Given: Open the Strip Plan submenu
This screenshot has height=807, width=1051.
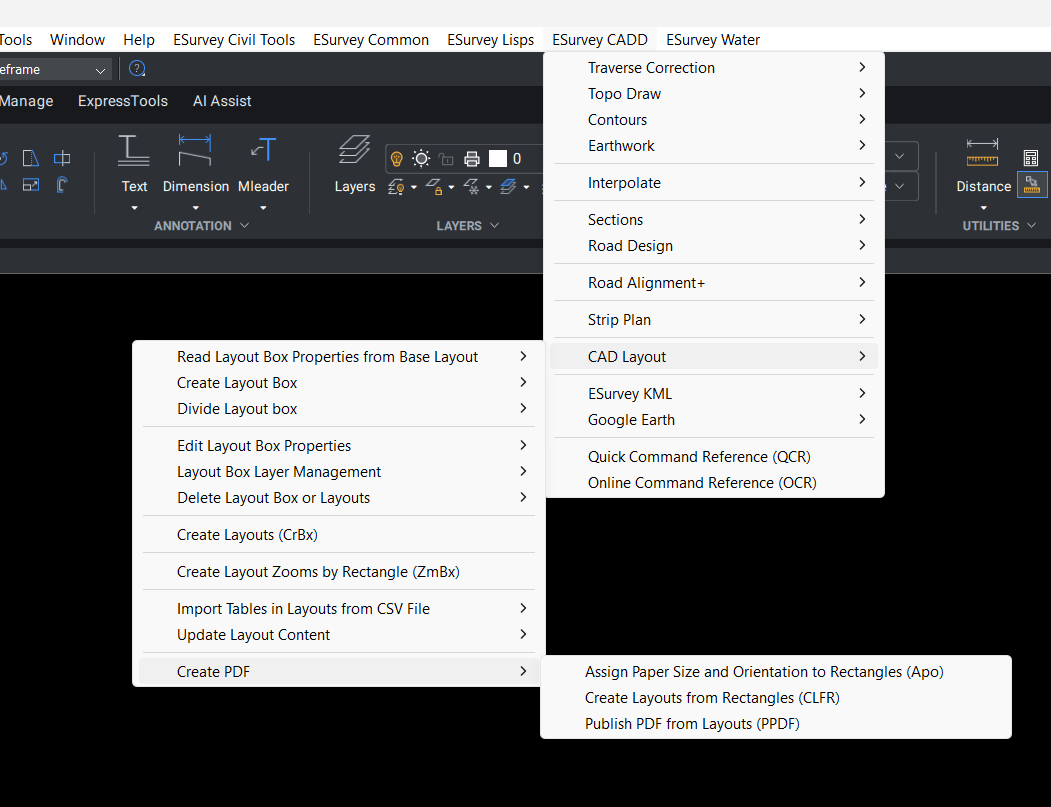Looking at the screenshot, I should click(x=714, y=320).
